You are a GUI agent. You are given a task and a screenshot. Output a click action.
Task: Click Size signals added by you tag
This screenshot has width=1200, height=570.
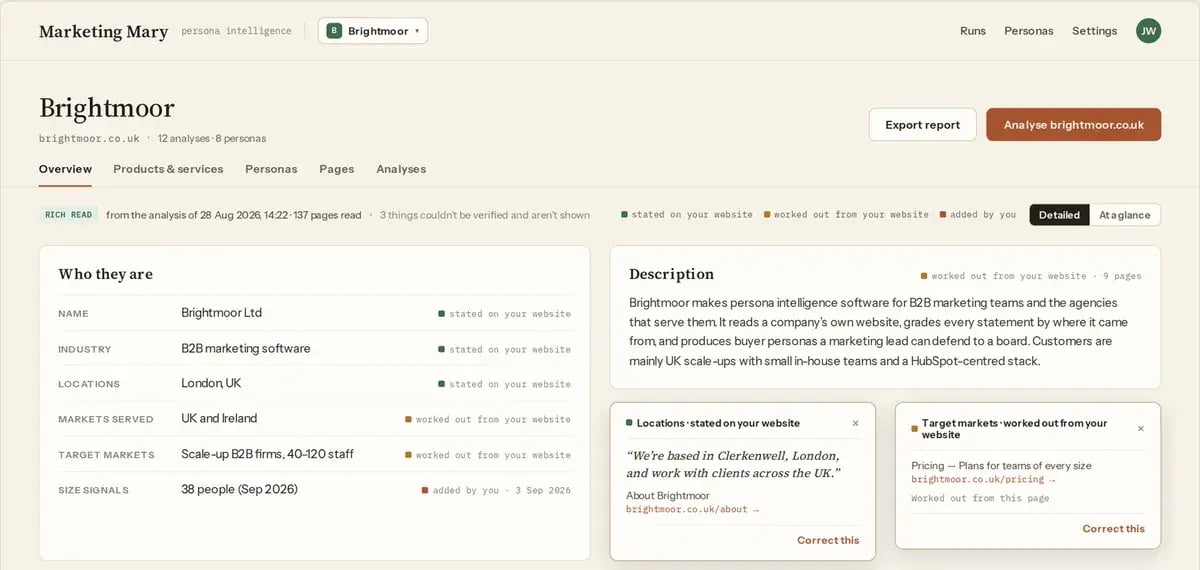[496, 491]
